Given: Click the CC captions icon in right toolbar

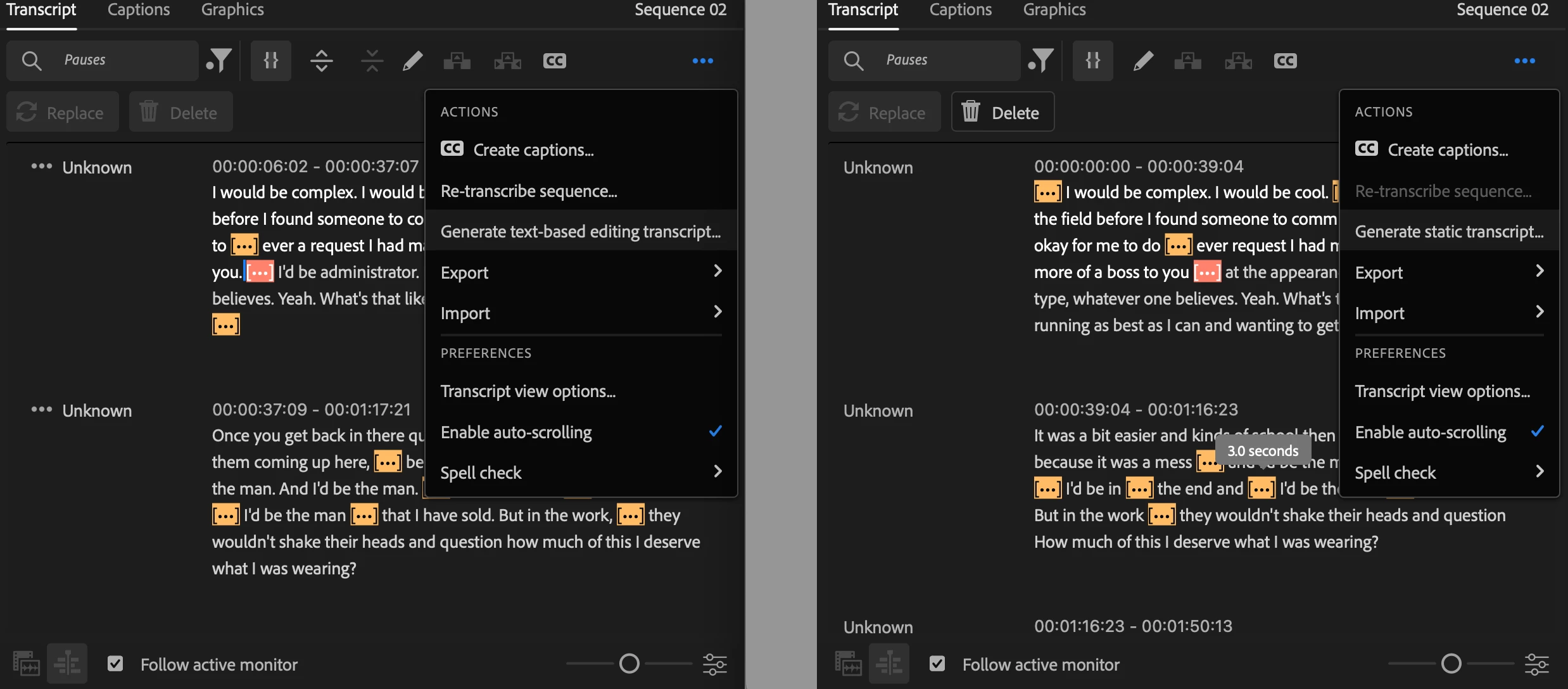Looking at the screenshot, I should point(1285,61).
